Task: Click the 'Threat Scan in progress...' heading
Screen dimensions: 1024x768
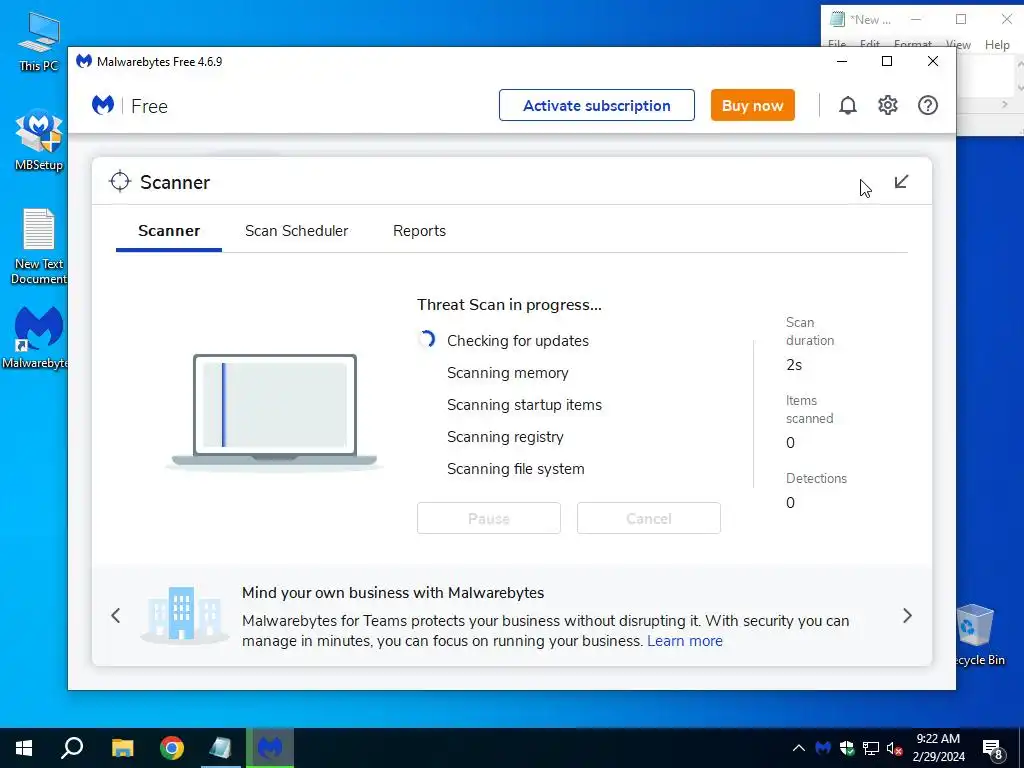Action: (x=509, y=305)
